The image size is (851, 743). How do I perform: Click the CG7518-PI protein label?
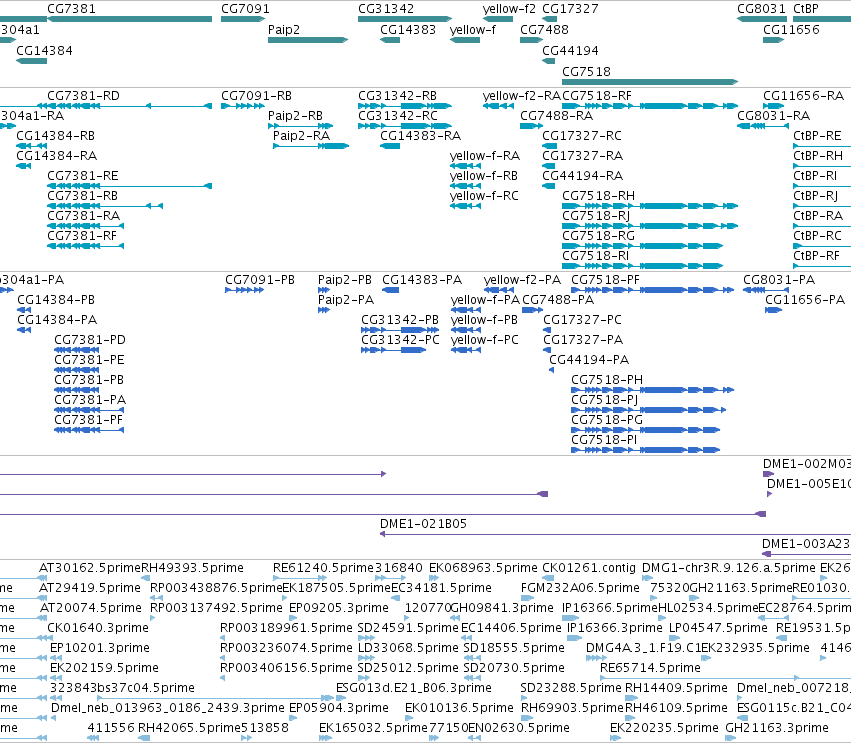[604, 440]
